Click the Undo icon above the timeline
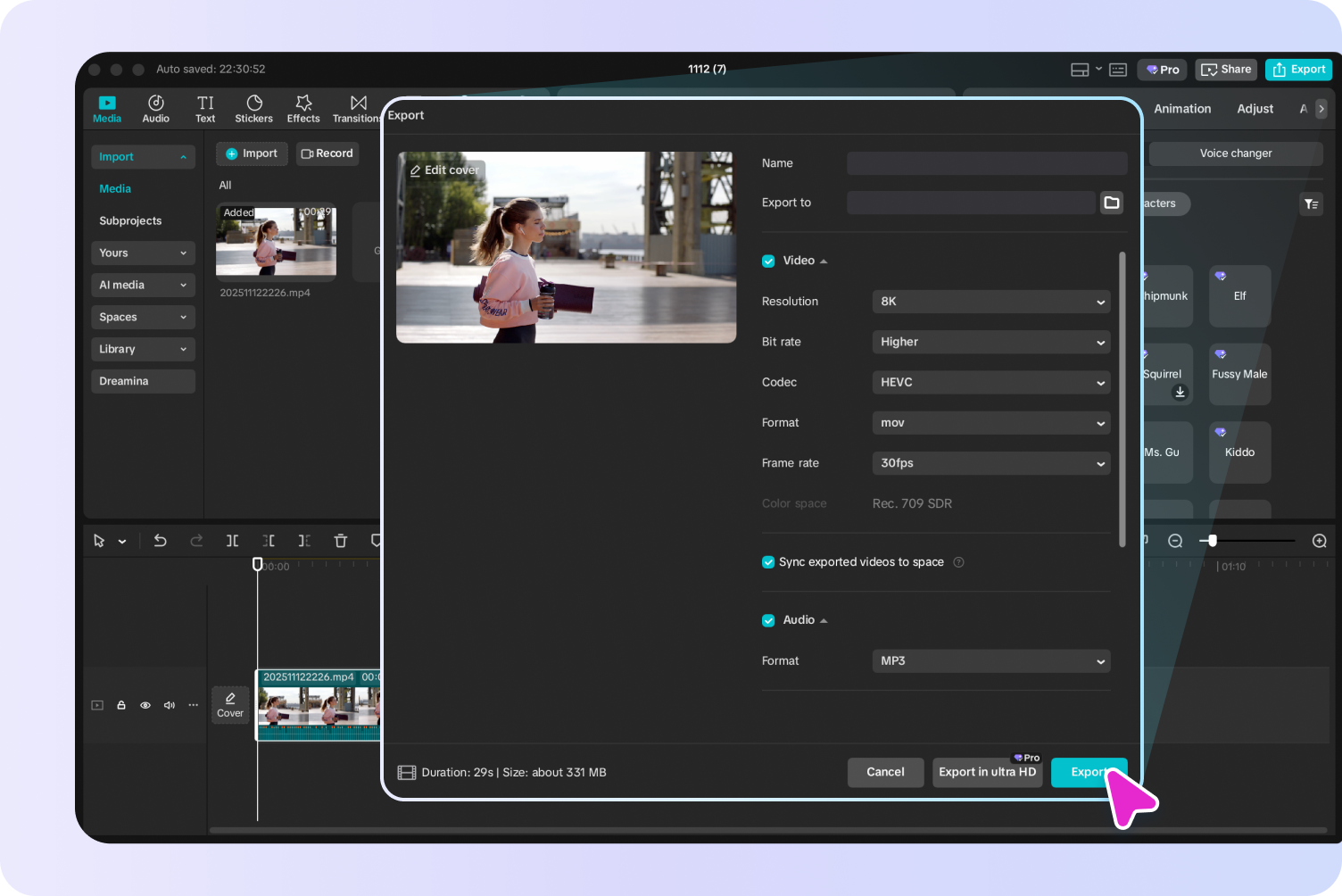 coord(160,541)
